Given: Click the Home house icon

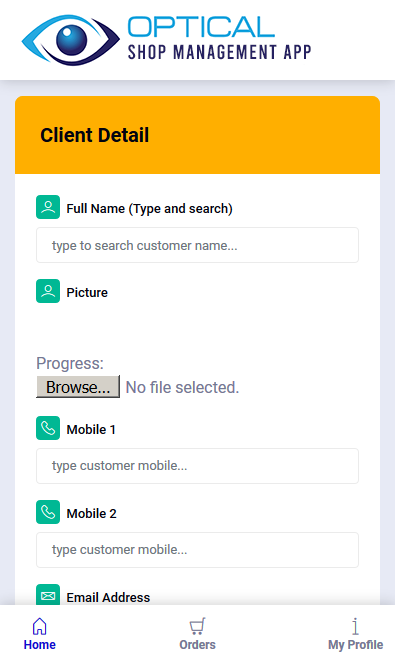Looking at the screenshot, I should point(39,626).
